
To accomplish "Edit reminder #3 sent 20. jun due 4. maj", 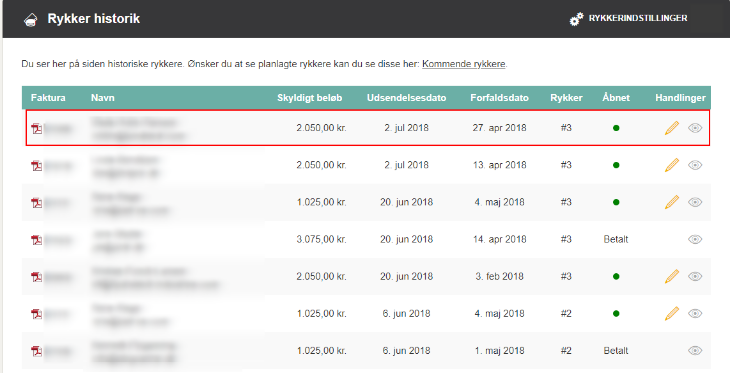I will click(672, 202).
